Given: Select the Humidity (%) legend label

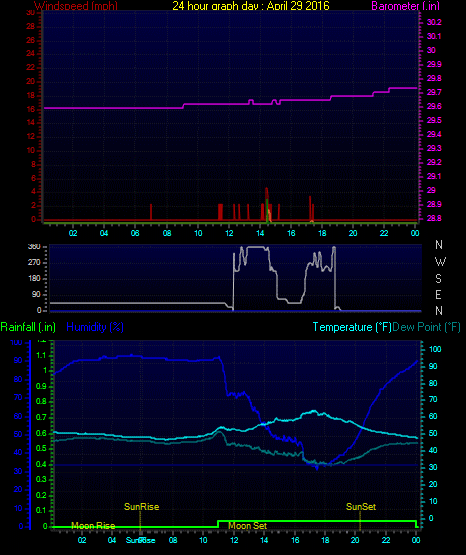Looking at the screenshot, I should [95, 327].
